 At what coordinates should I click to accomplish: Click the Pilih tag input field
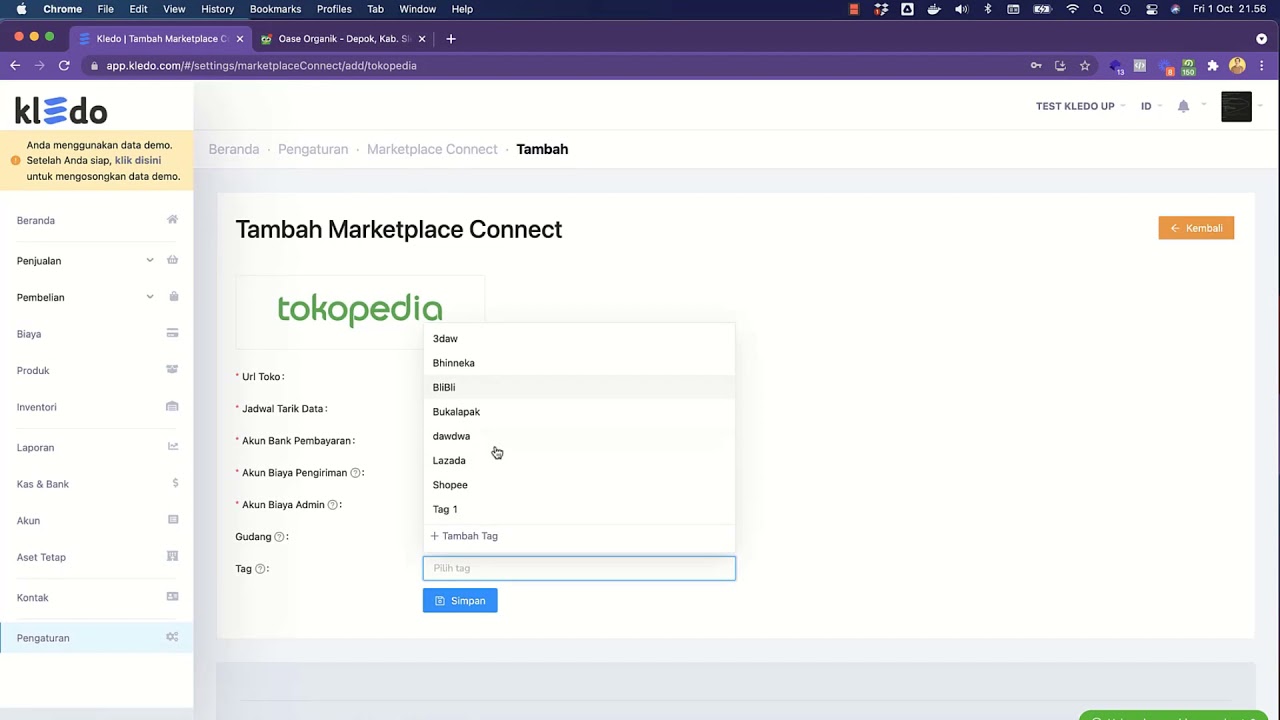click(x=579, y=568)
